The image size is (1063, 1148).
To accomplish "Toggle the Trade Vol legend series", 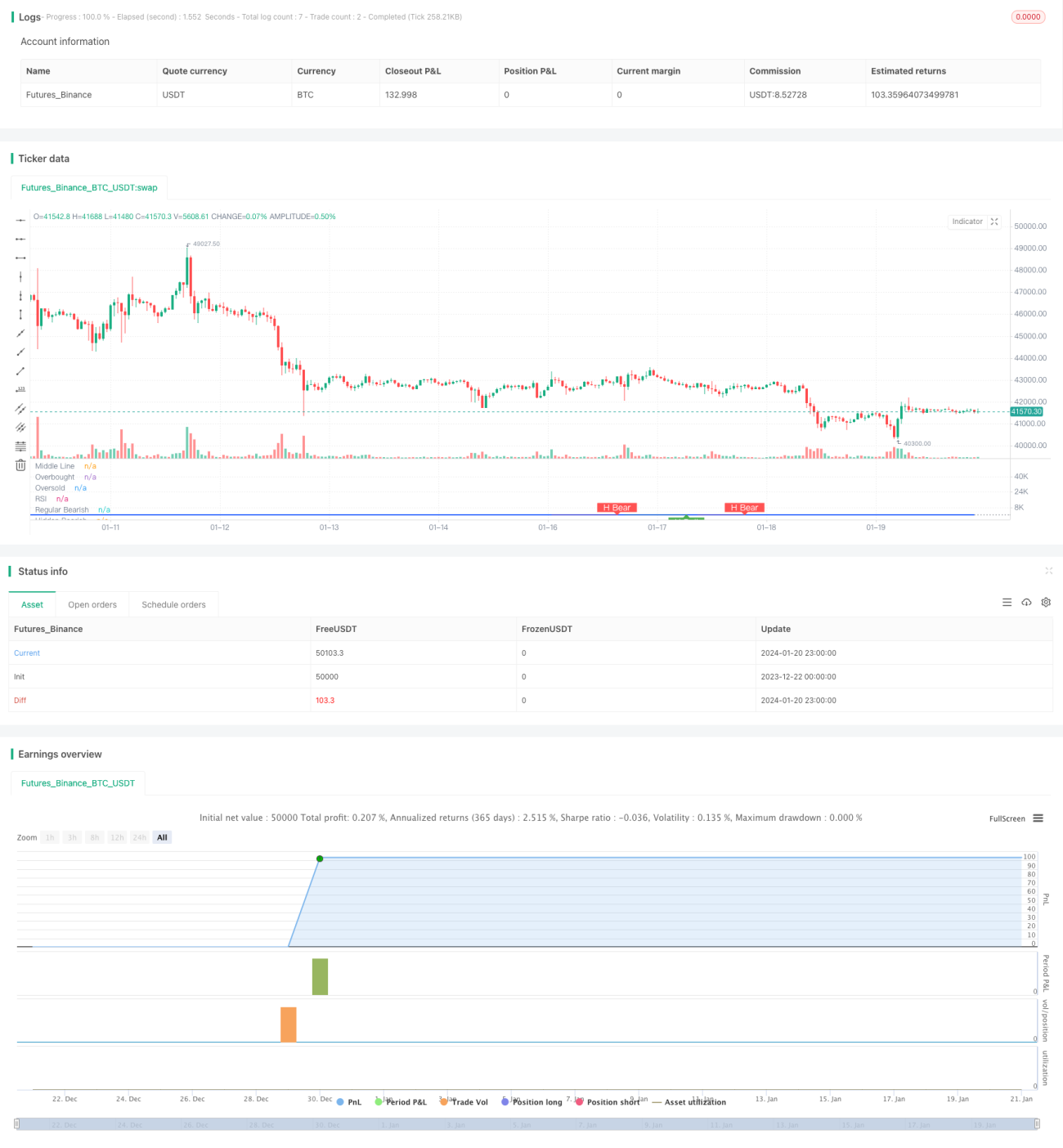I will 464,1102.
